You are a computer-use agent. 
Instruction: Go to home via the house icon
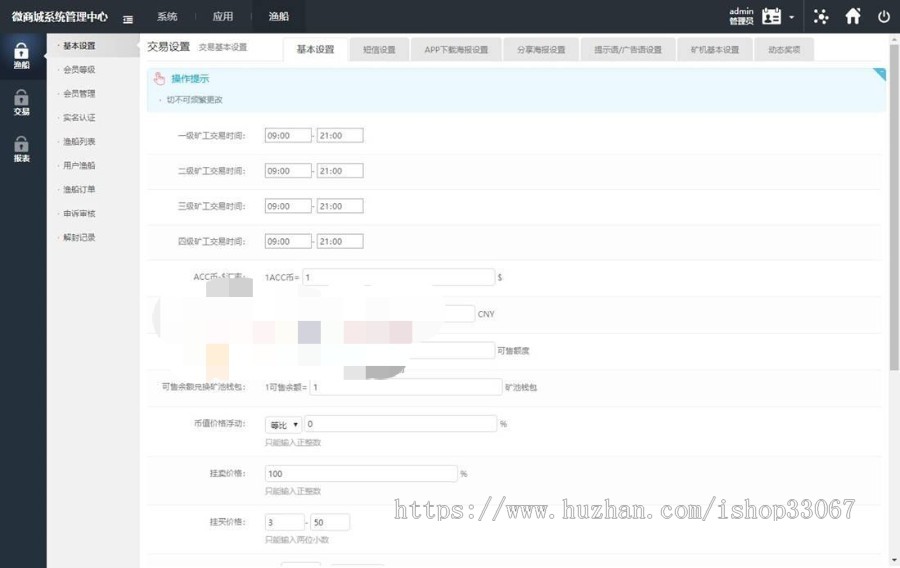[x=853, y=16]
